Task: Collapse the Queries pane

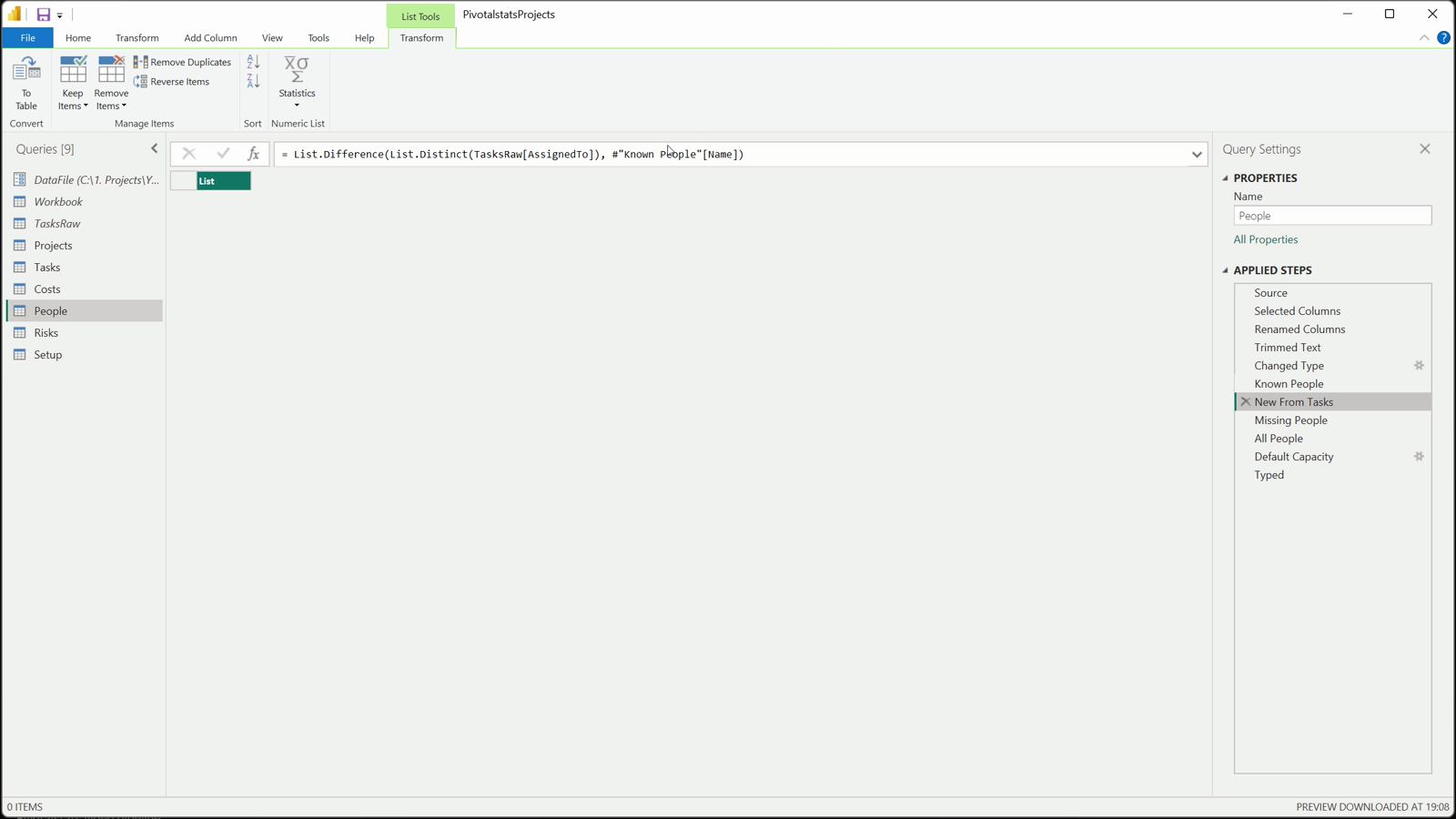Action: 154,148
